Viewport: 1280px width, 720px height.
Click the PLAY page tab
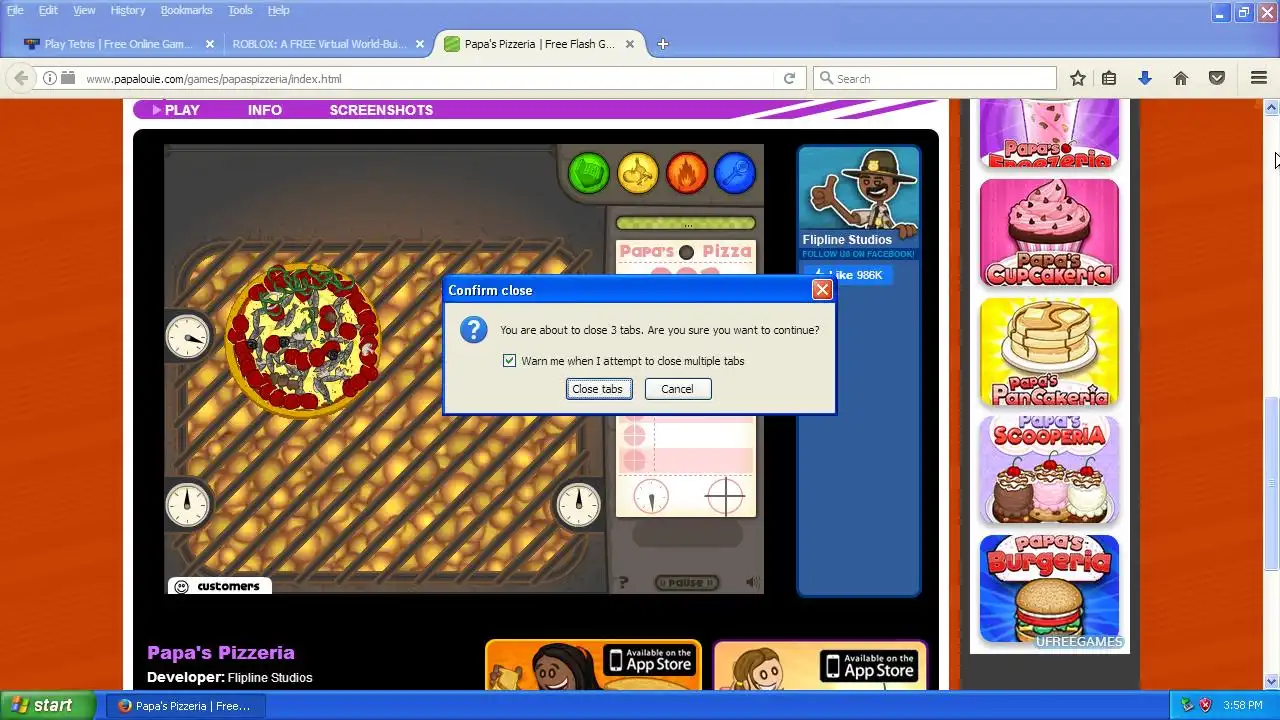(176, 110)
